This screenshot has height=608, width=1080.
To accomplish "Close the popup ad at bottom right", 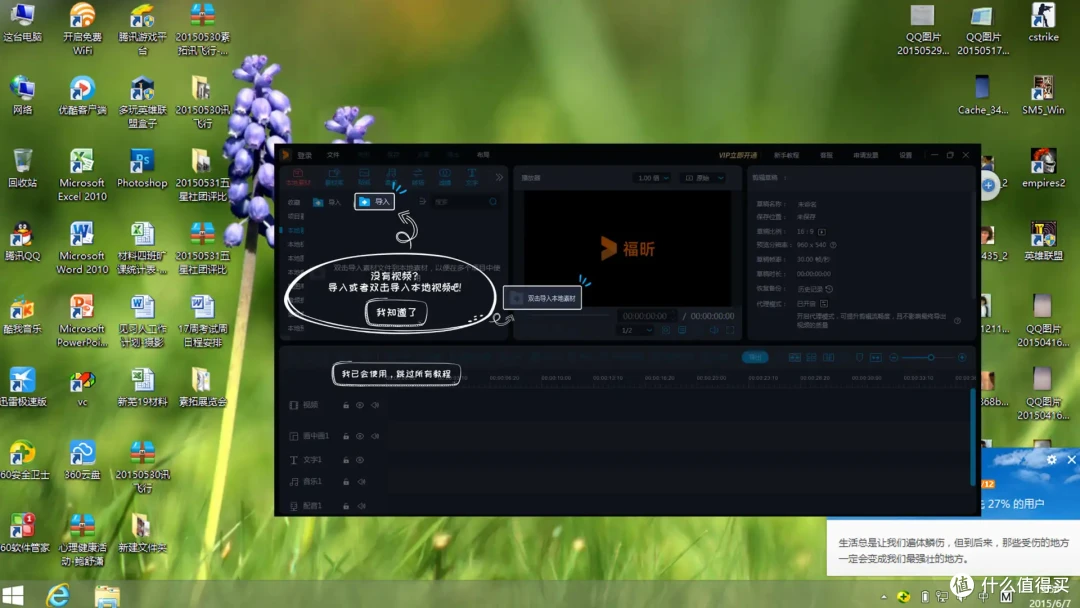I will [x=1071, y=459].
